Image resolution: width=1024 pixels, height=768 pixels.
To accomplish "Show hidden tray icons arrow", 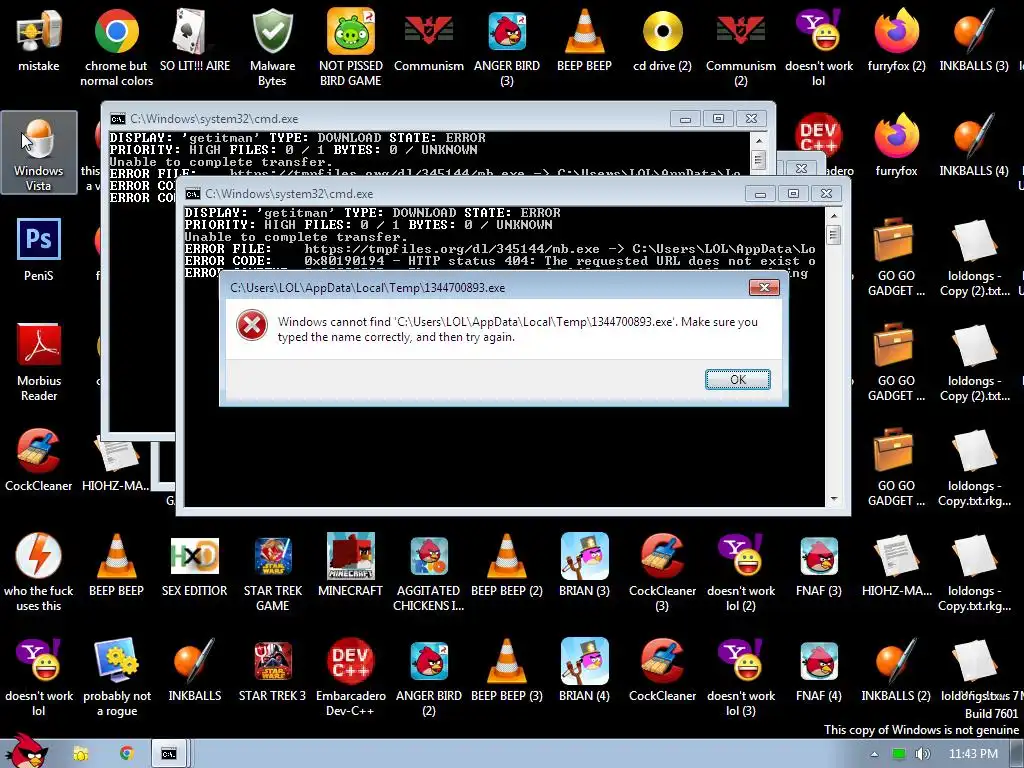I will pyautogui.click(x=874, y=754).
